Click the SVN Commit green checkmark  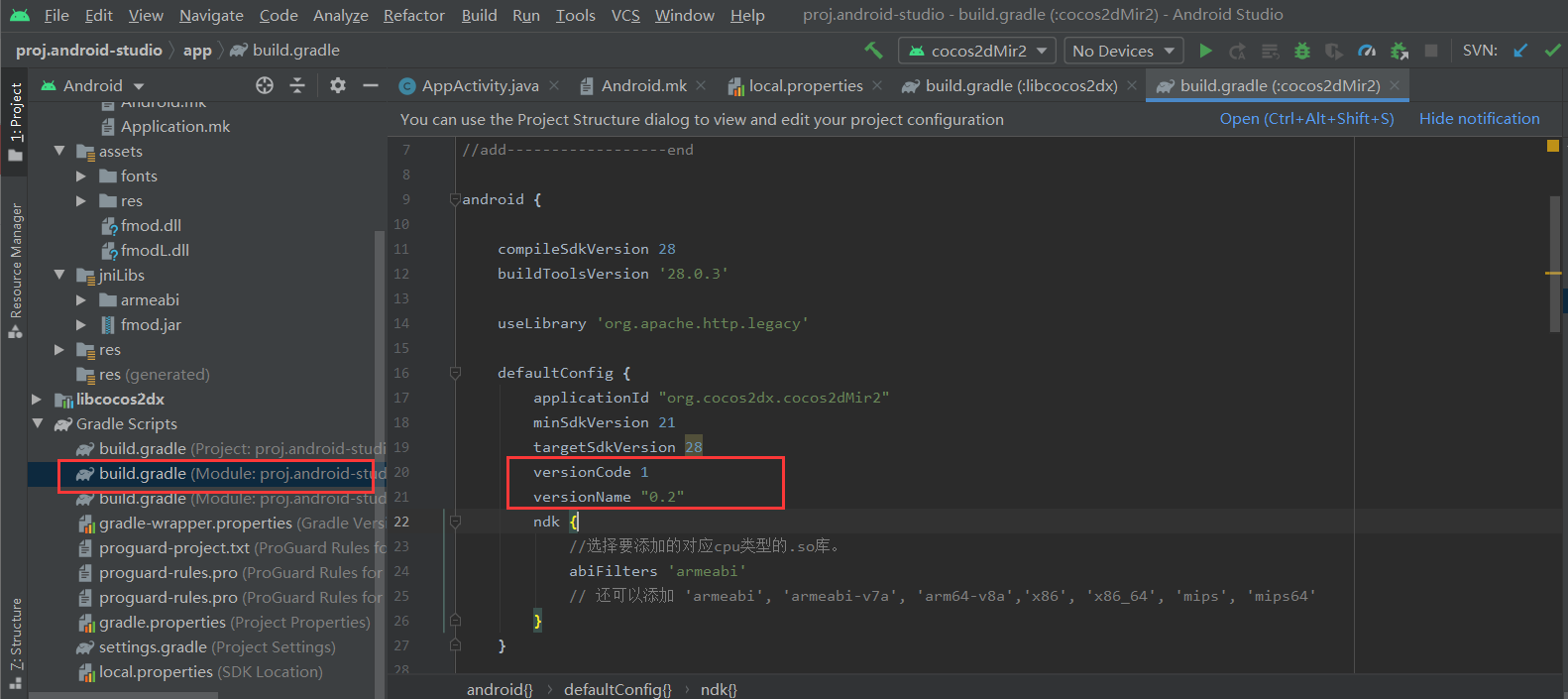(x=1552, y=51)
